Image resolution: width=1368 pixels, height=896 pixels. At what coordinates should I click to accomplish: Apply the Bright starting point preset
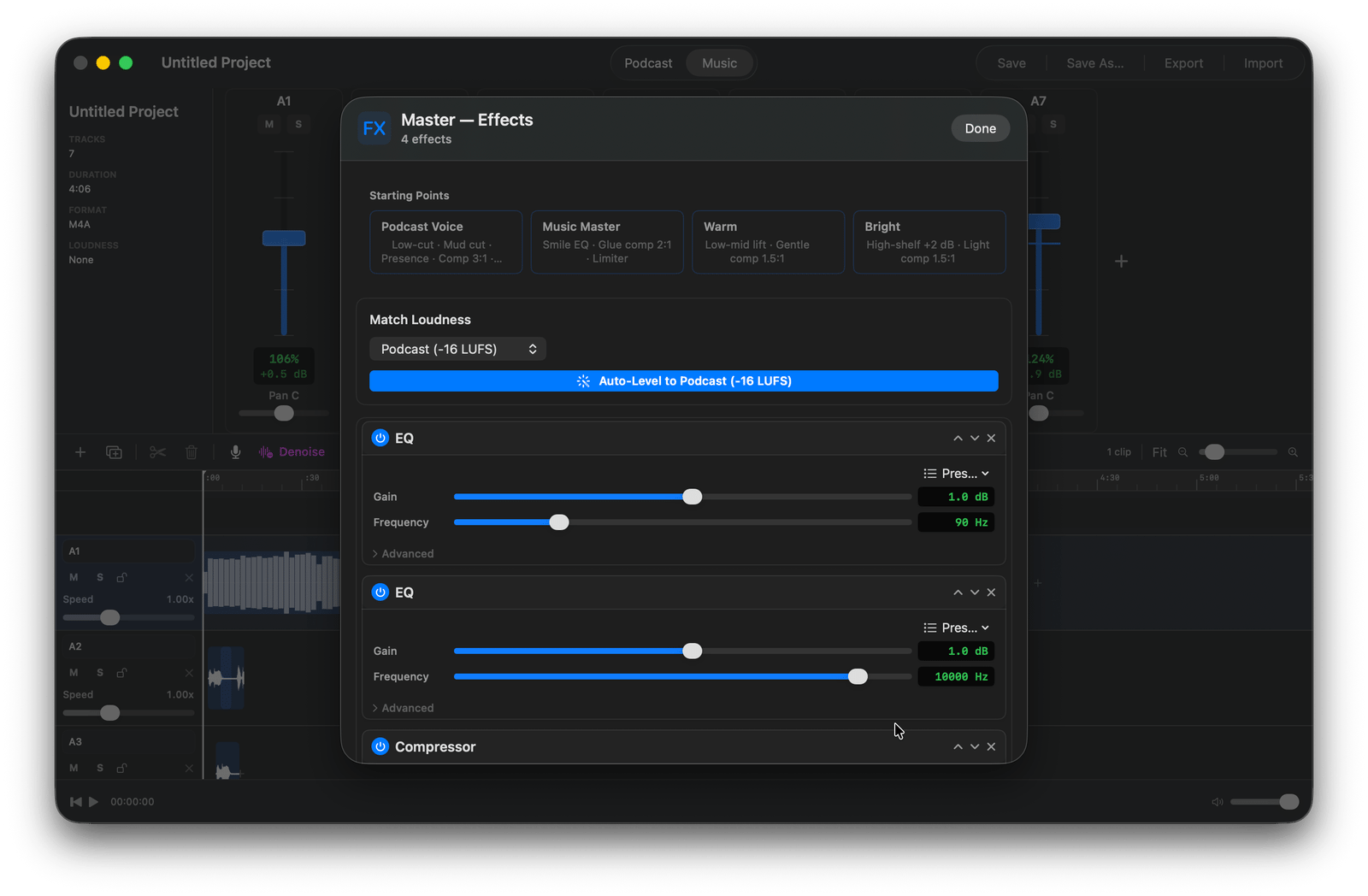pos(929,242)
